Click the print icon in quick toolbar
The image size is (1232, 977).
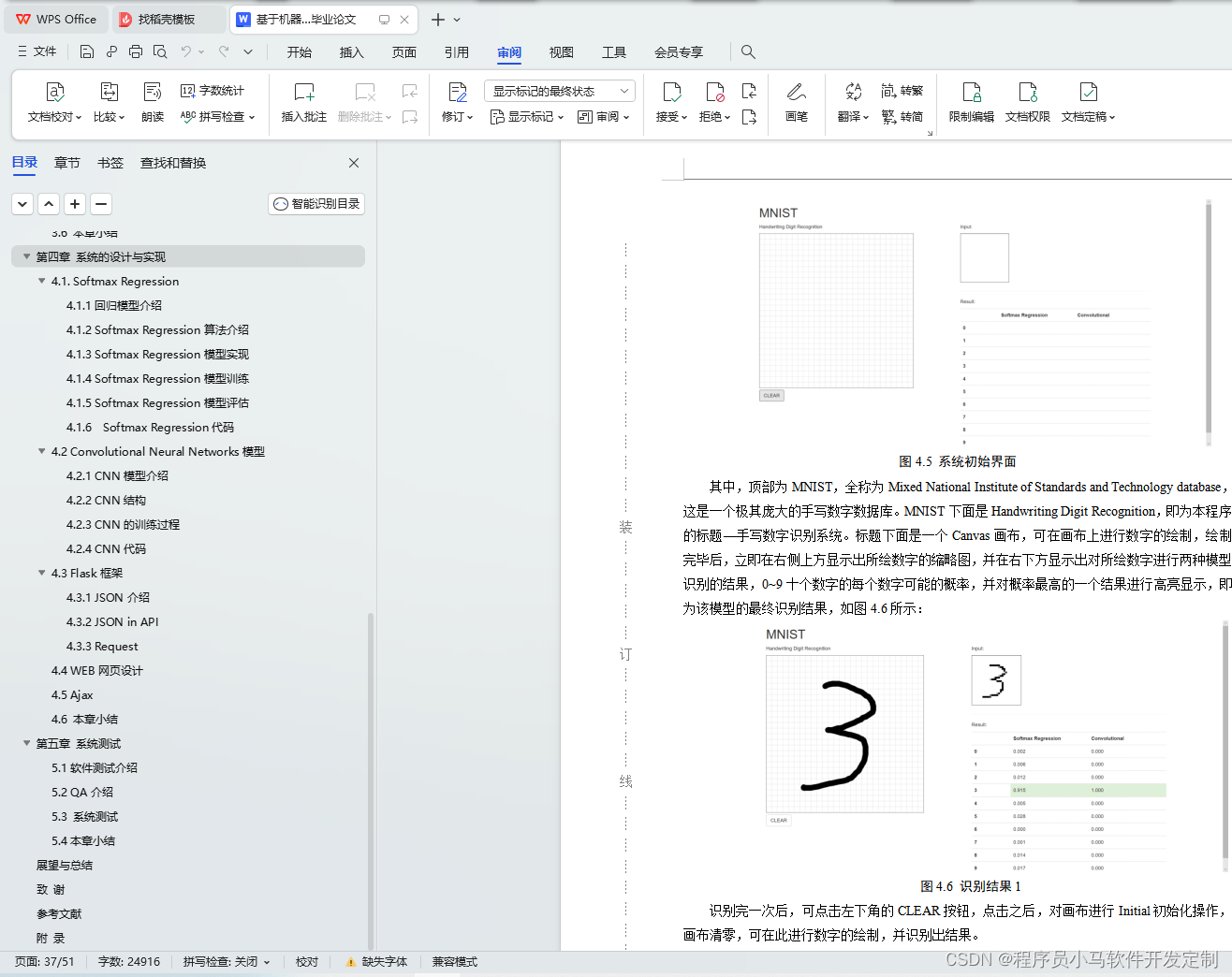click(x=136, y=51)
